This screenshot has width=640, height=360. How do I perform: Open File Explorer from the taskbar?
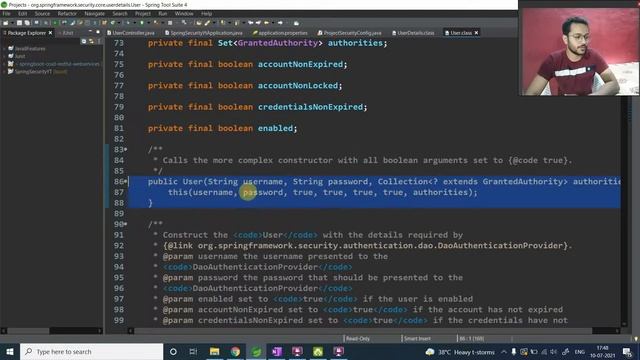coord(214,351)
